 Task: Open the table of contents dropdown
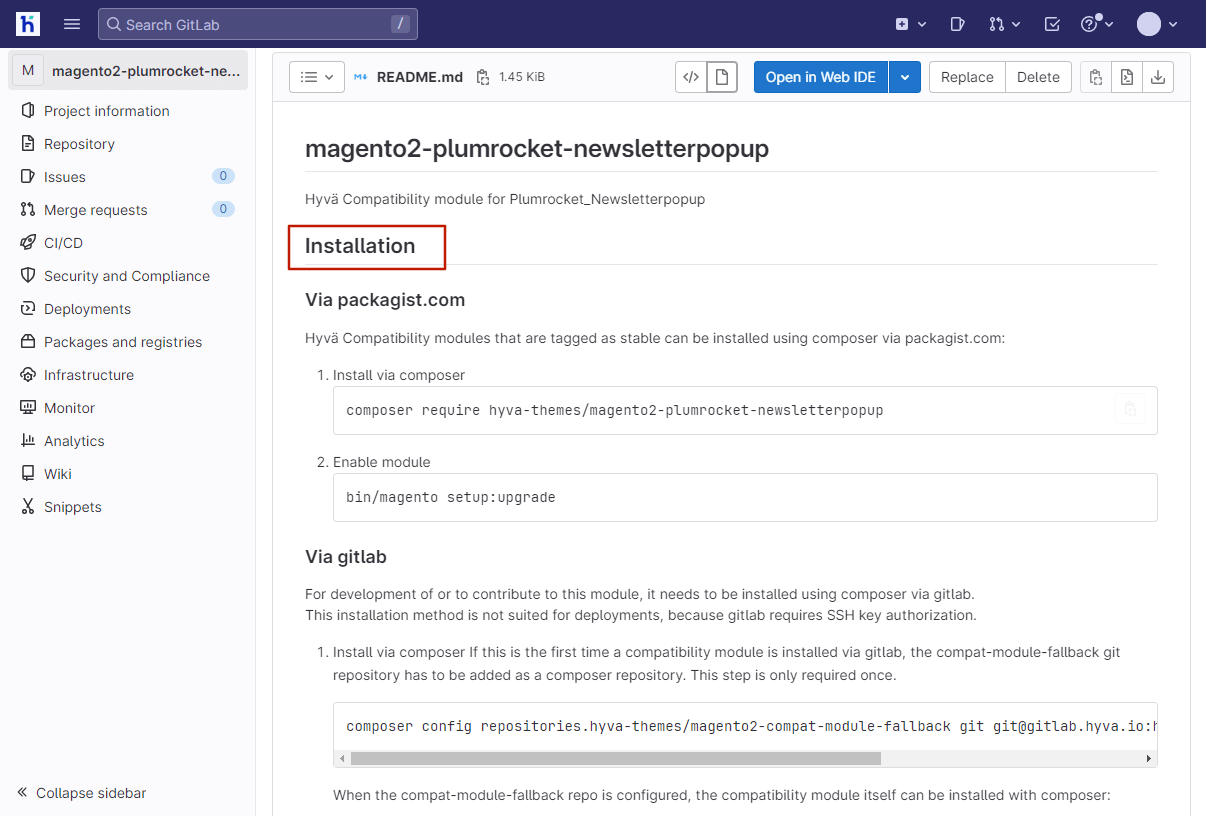[317, 77]
